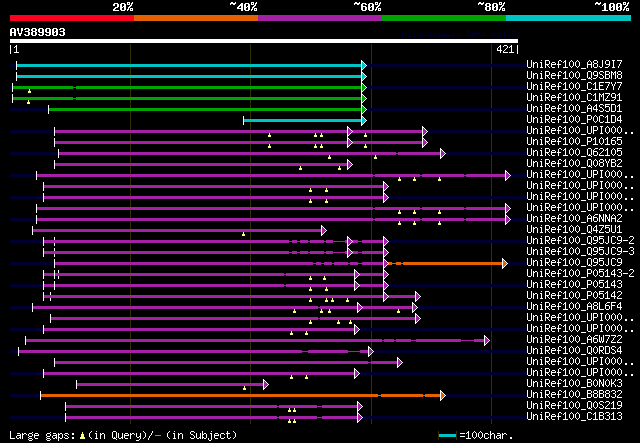Open hit UniRef100_Q9SBM8
Screen dimensions: 640x443
coord(574,75)
